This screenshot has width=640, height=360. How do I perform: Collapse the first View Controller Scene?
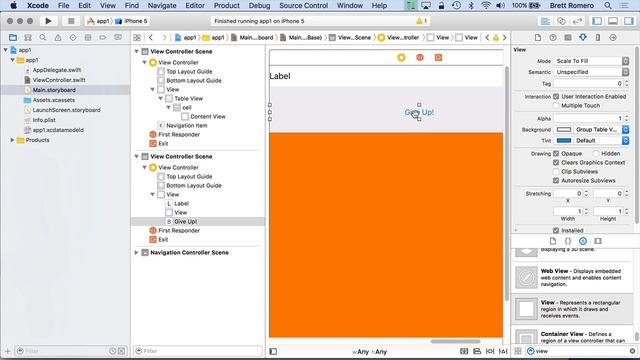(x=136, y=51)
